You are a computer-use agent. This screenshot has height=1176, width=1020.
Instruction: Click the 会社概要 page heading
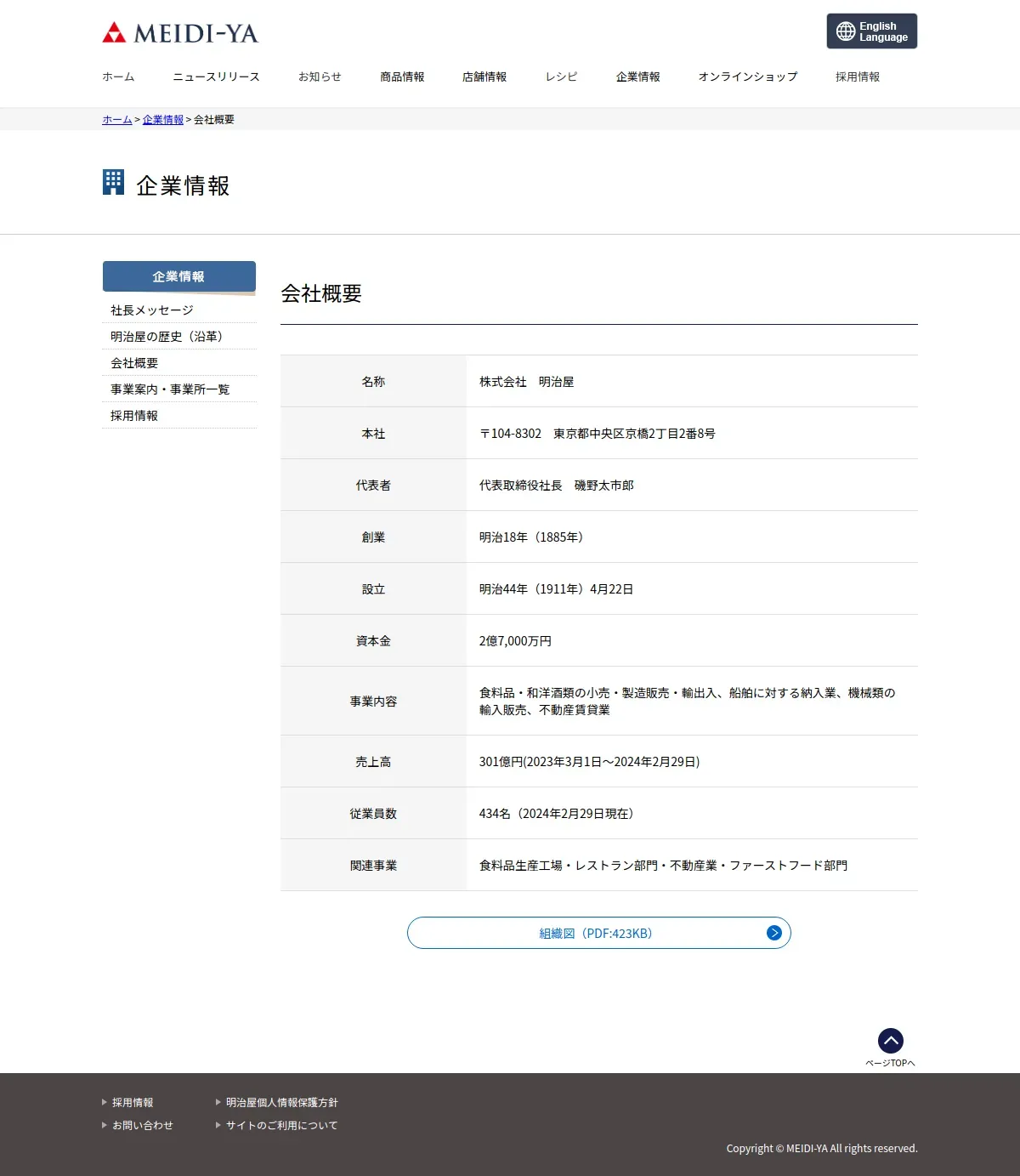tap(321, 293)
